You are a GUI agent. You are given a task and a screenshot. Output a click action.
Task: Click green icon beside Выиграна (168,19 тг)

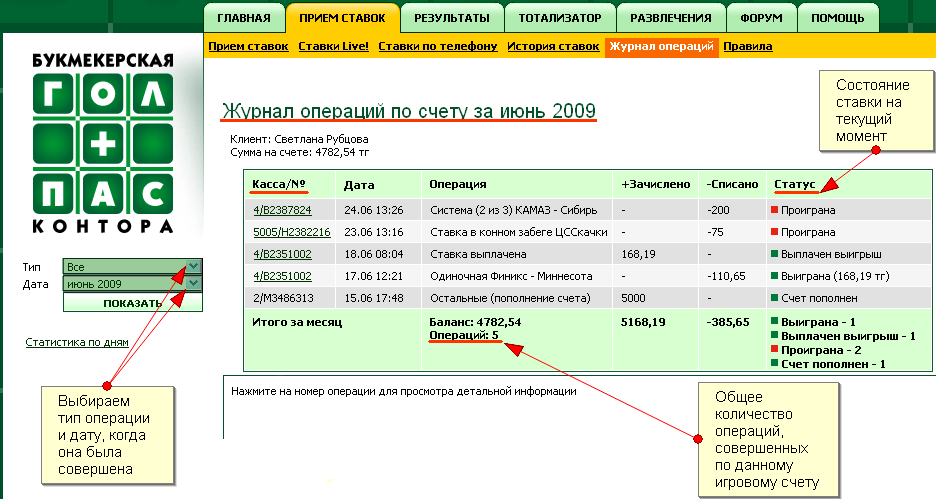point(775,276)
